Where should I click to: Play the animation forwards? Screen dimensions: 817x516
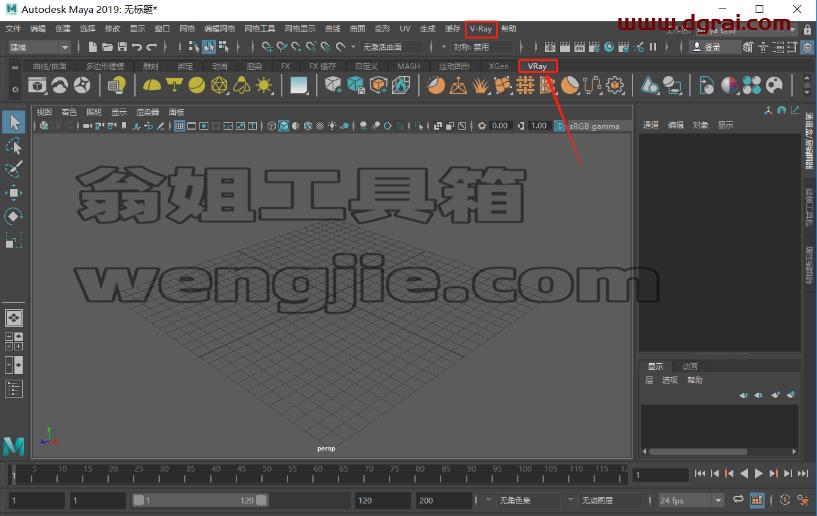click(x=758, y=473)
